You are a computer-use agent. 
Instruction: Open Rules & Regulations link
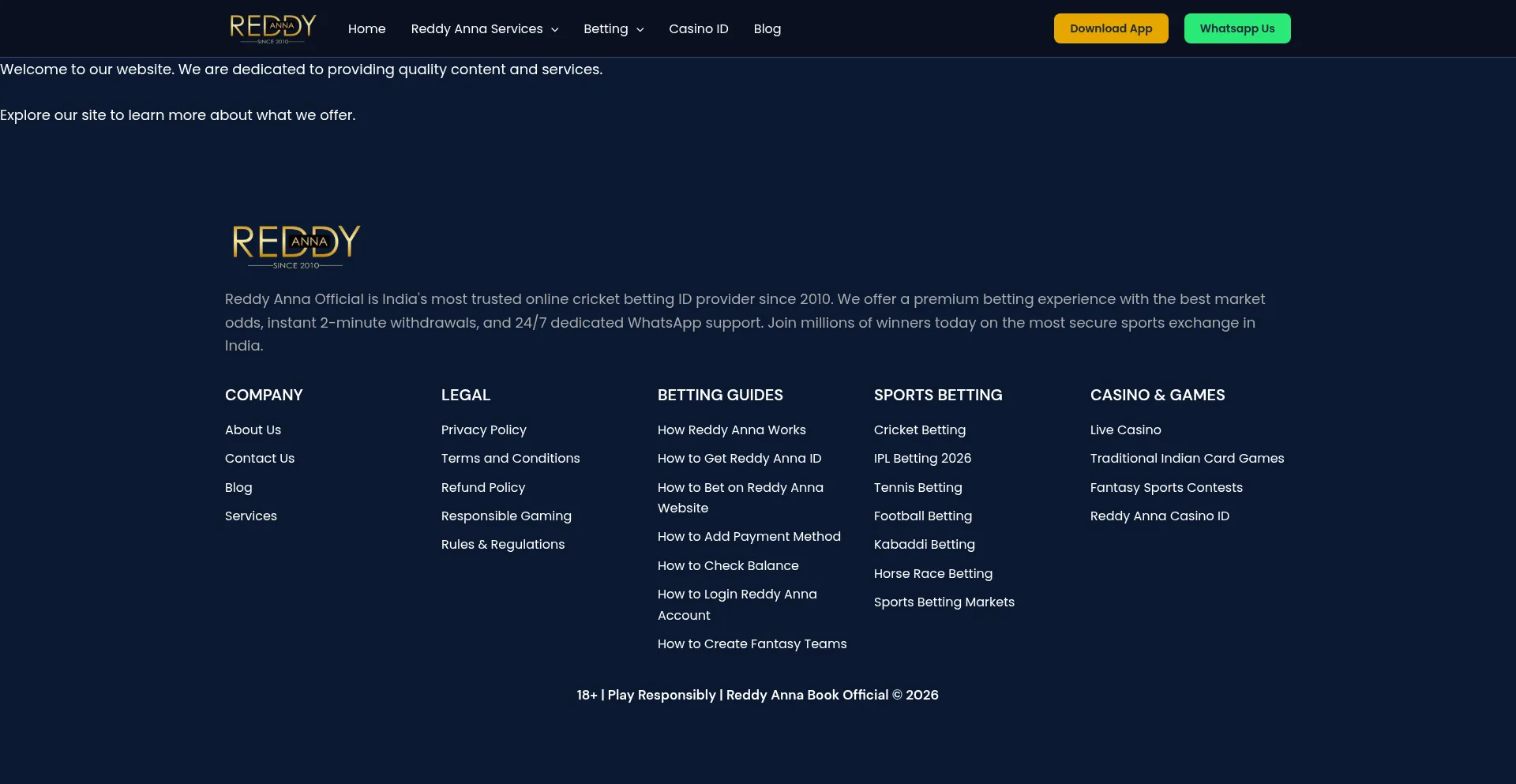click(503, 544)
